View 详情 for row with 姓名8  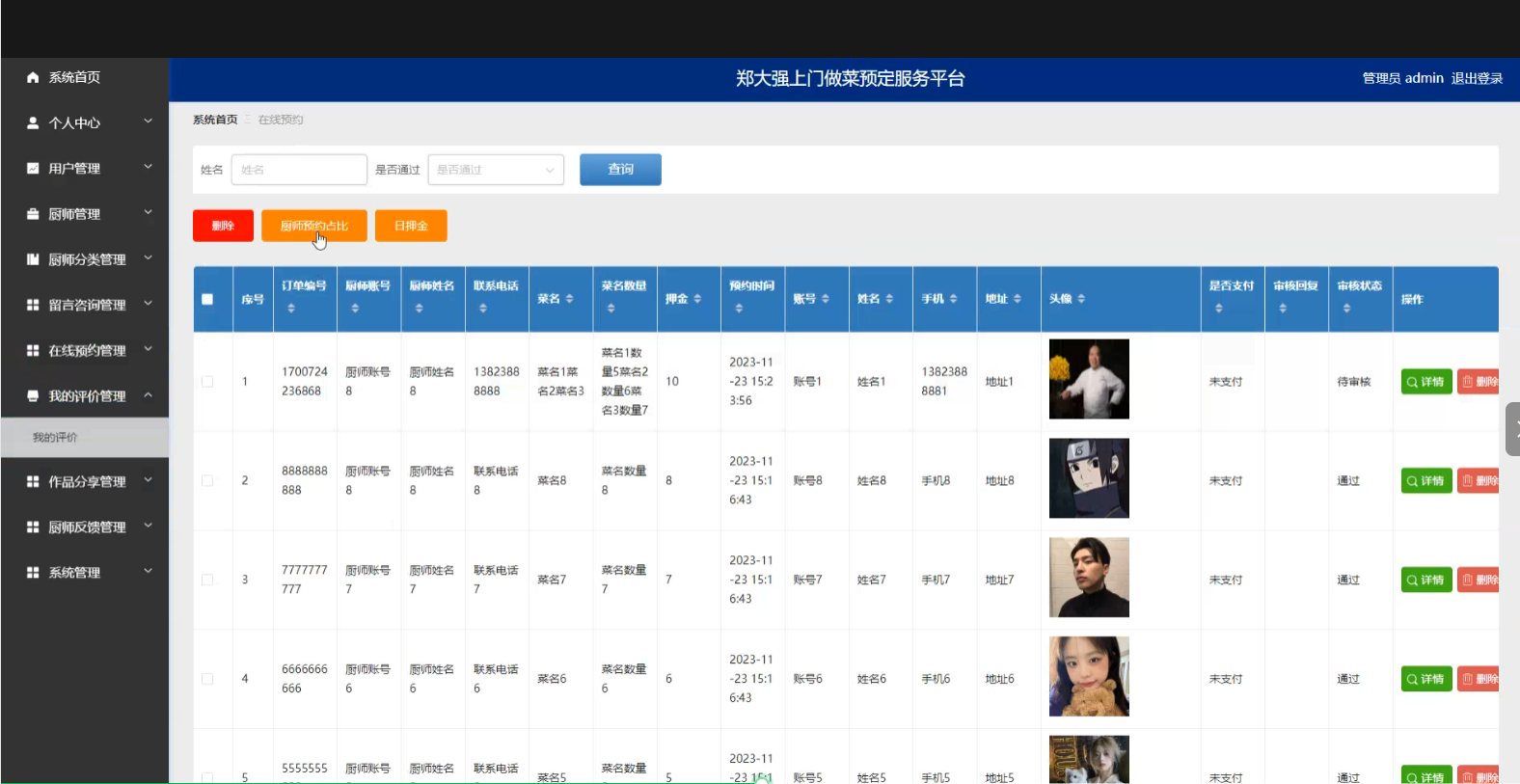1426,480
